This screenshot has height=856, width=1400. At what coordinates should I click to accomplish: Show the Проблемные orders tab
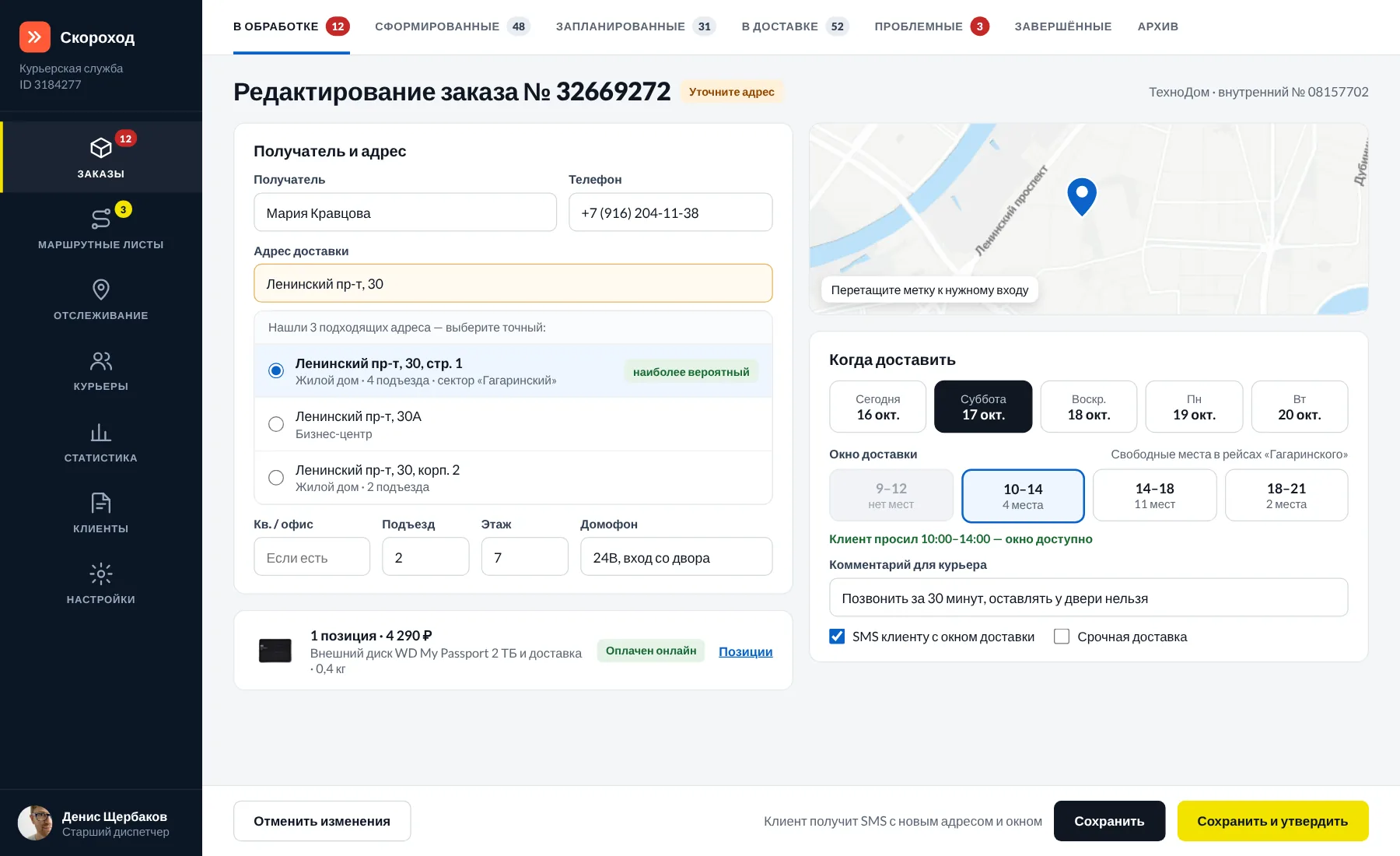pyautogui.click(x=932, y=26)
